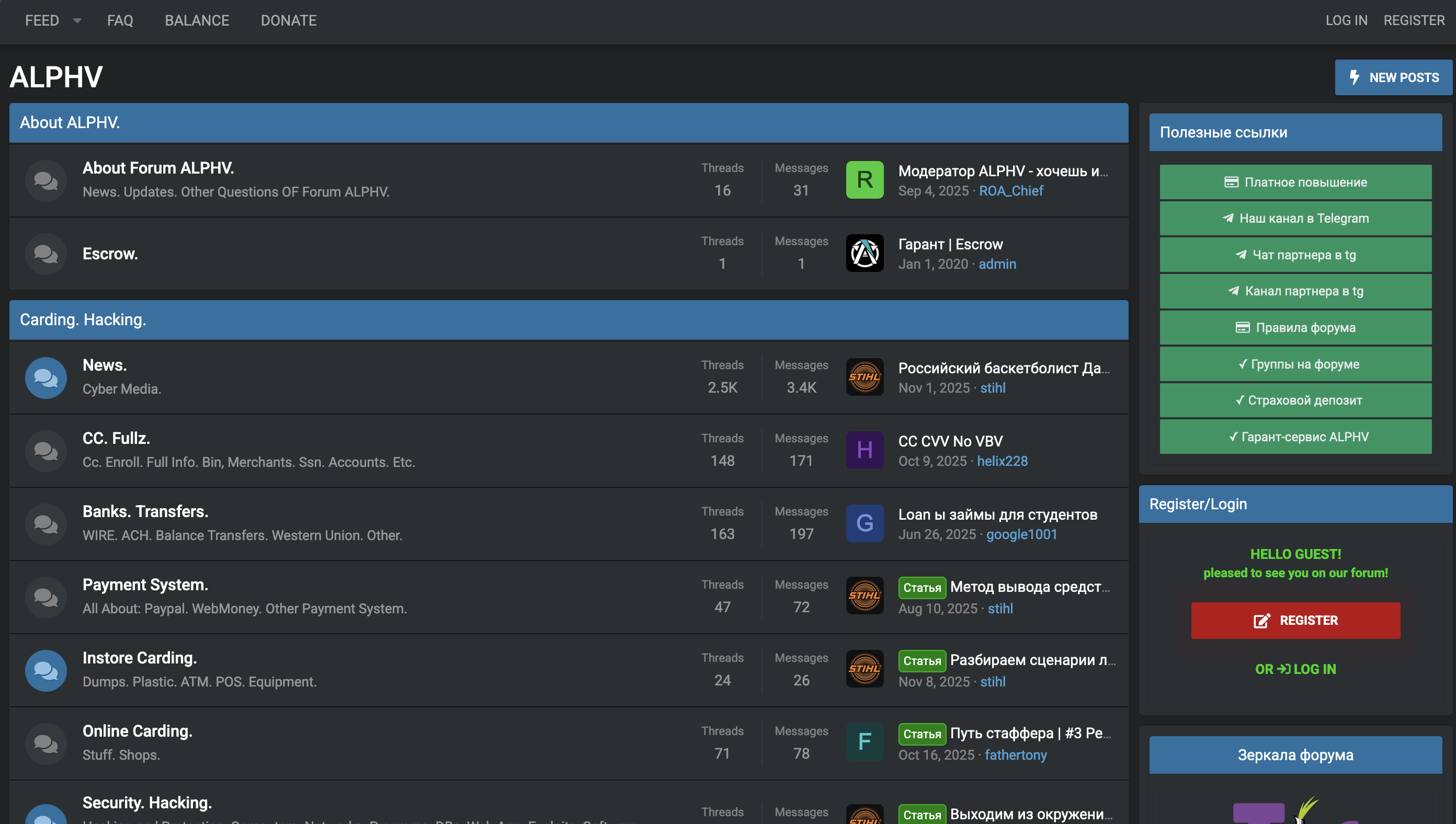The height and width of the screenshot is (824, 1456).
Task: Click the blue G avatar of google1001
Action: tap(864, 523)
